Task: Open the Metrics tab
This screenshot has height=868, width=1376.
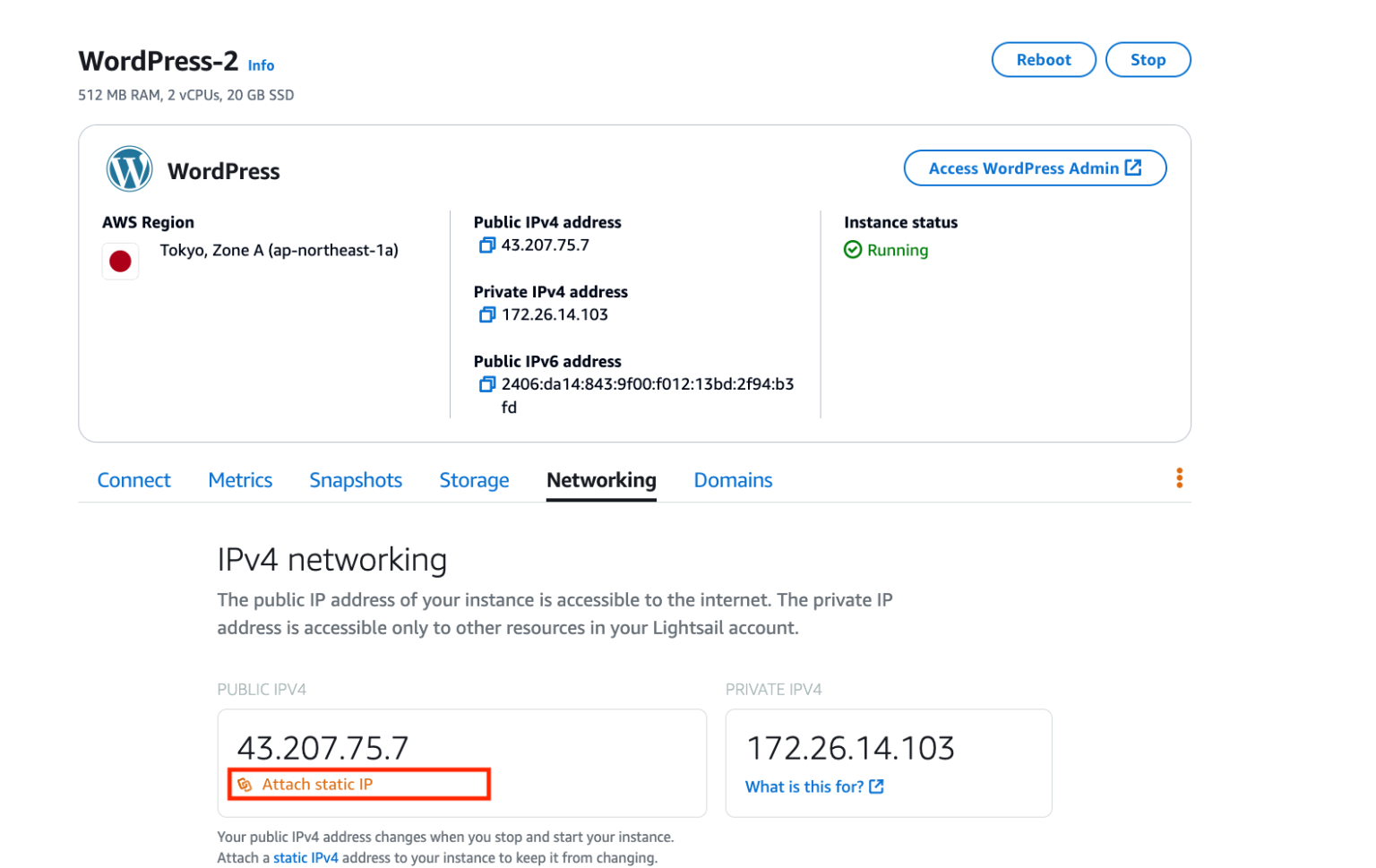Action: click(x=240, y=480)
